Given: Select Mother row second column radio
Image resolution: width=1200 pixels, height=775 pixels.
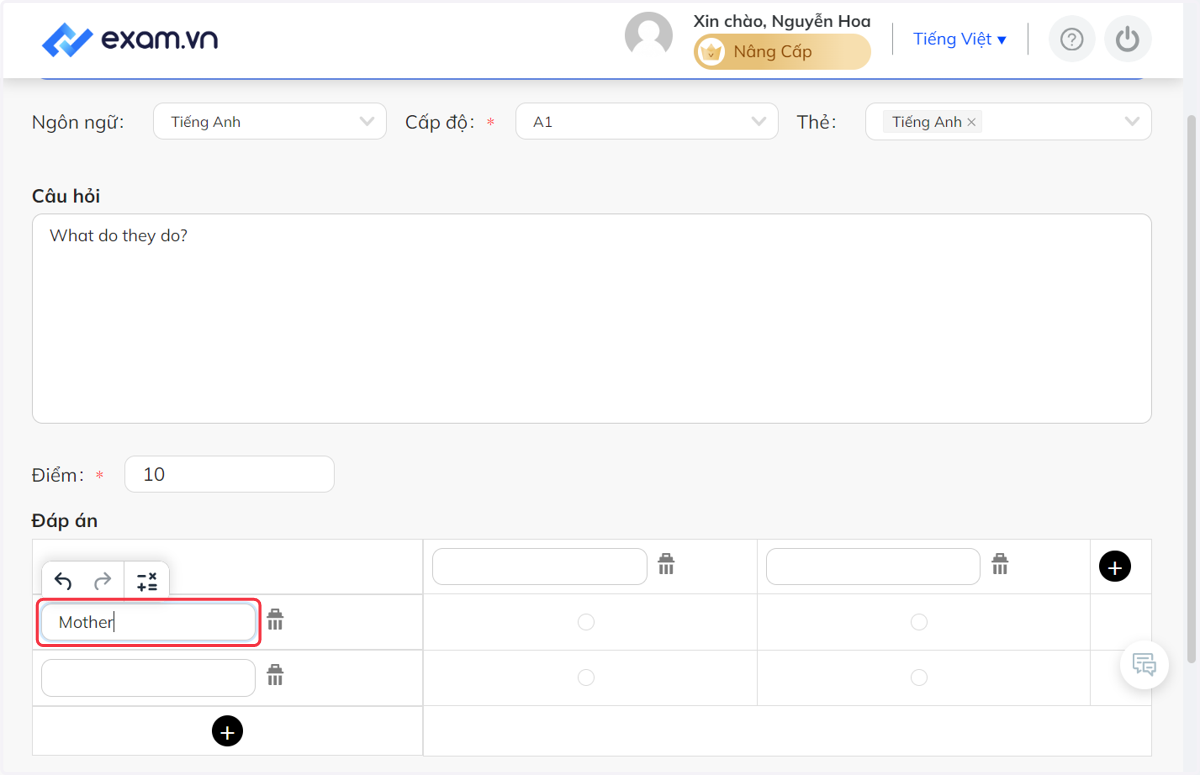Looking at the screenshot, I should [x=919, y=622].
